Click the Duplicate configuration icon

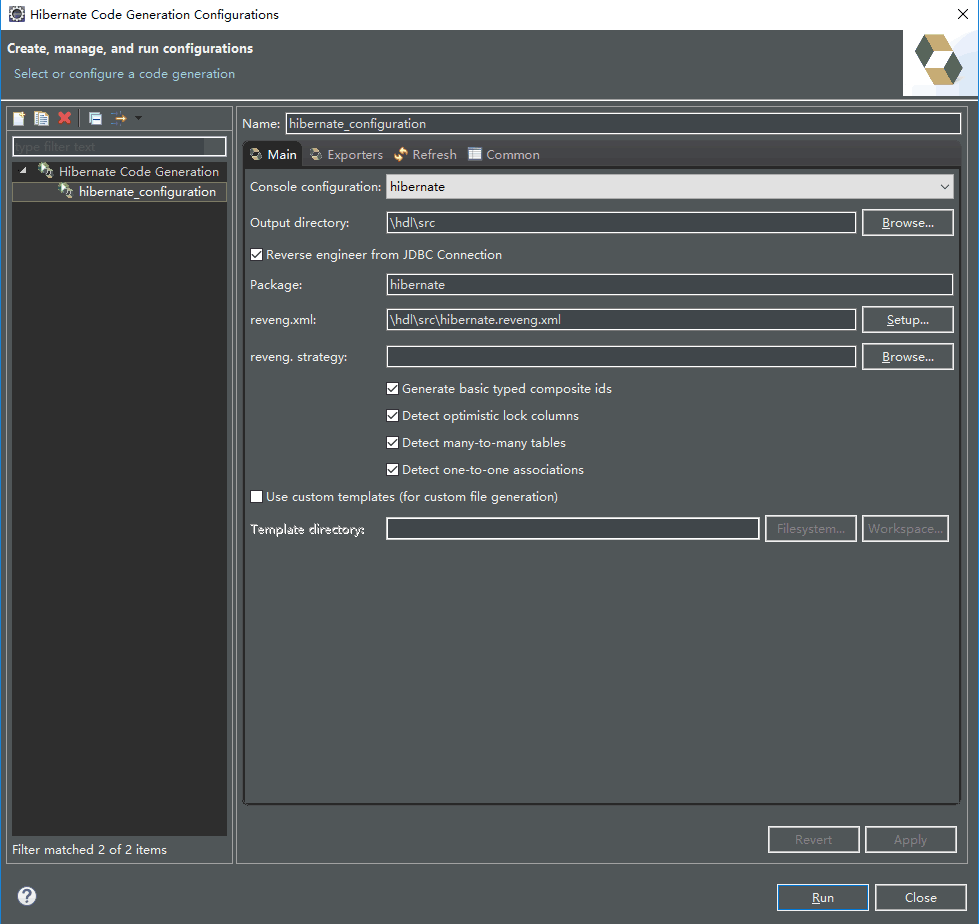point(41,118)
